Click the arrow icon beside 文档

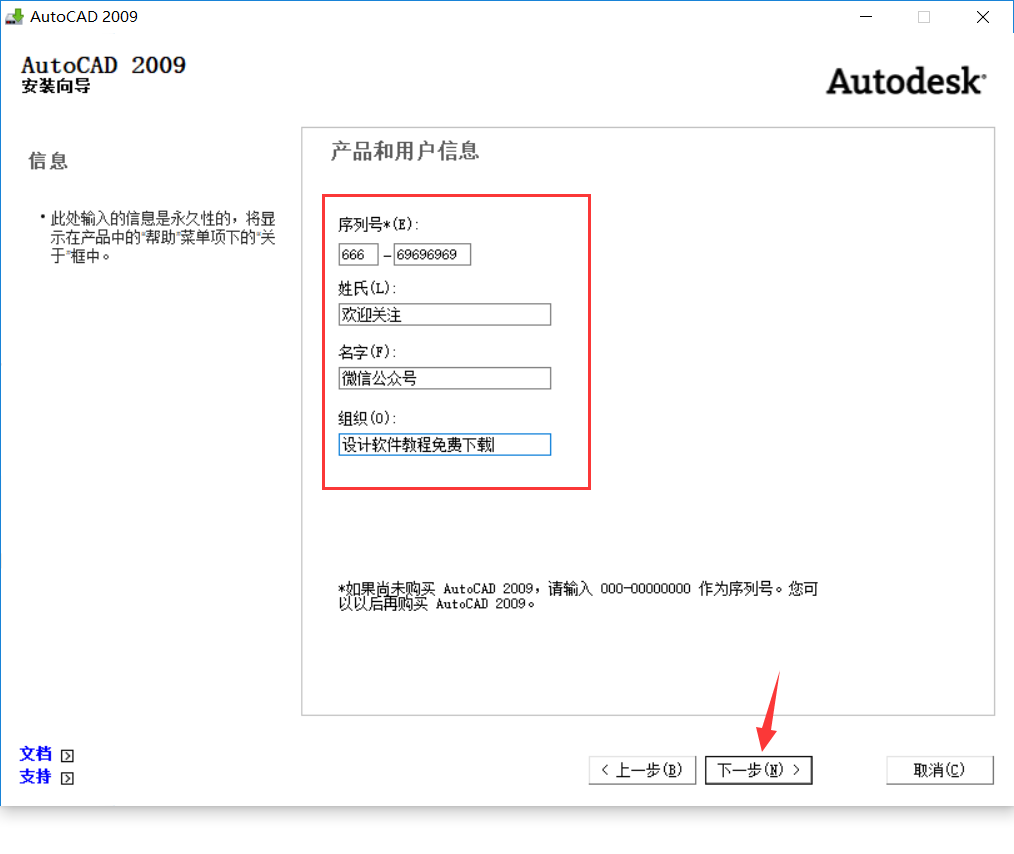67,756
